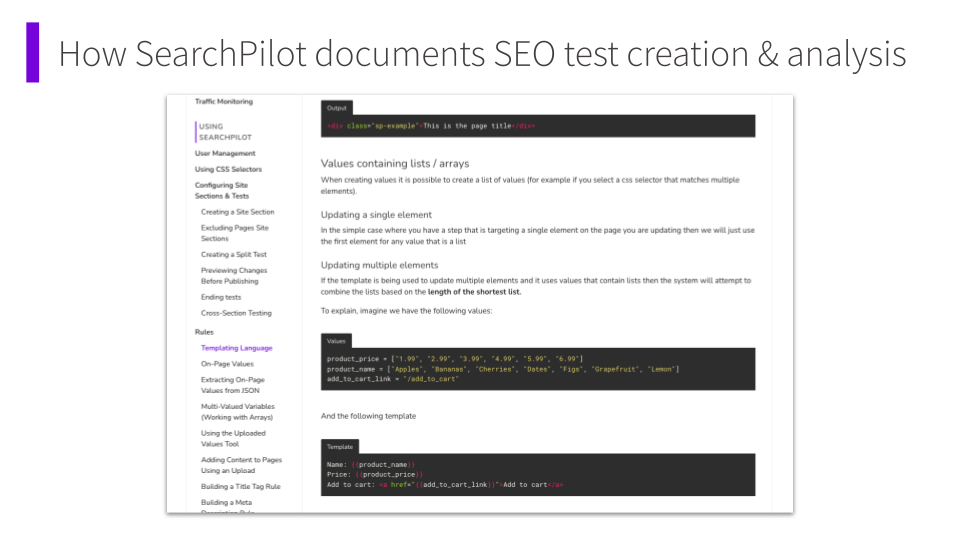Select the Values code block tab
The width and height of the screenshot is (960, 540).
coord(336,341)
